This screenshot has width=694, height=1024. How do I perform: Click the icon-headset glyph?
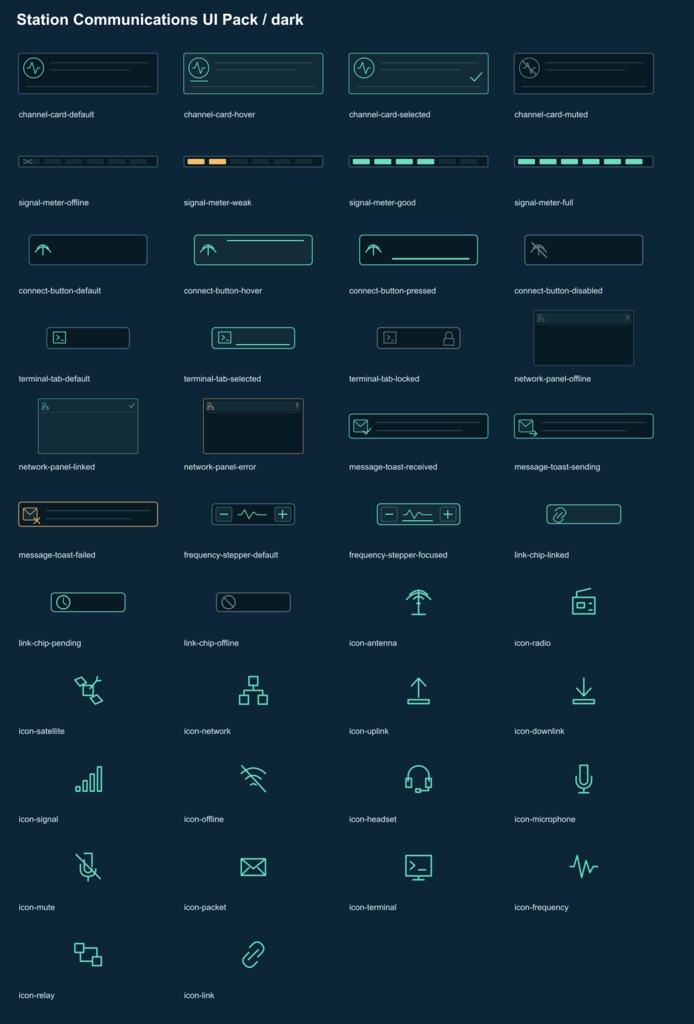tap(418, 778)
